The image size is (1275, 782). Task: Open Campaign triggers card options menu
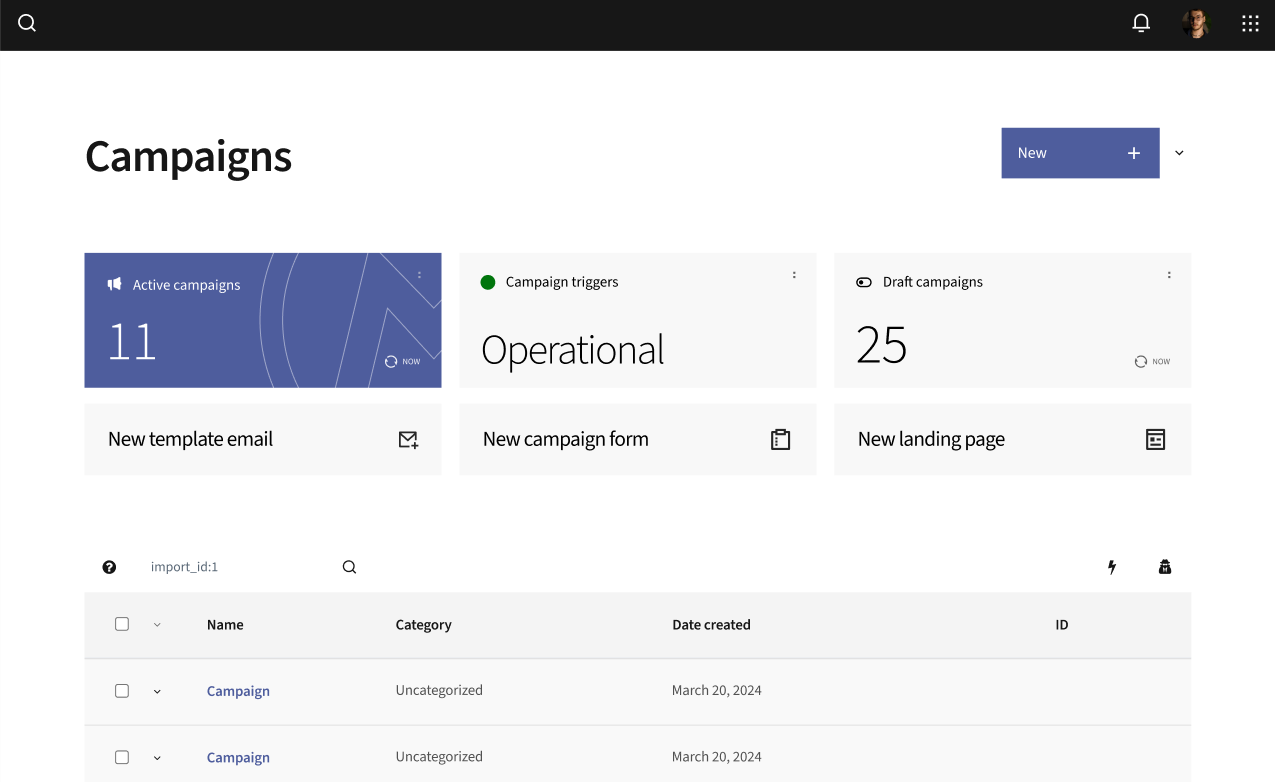click(x=794, y=275)
